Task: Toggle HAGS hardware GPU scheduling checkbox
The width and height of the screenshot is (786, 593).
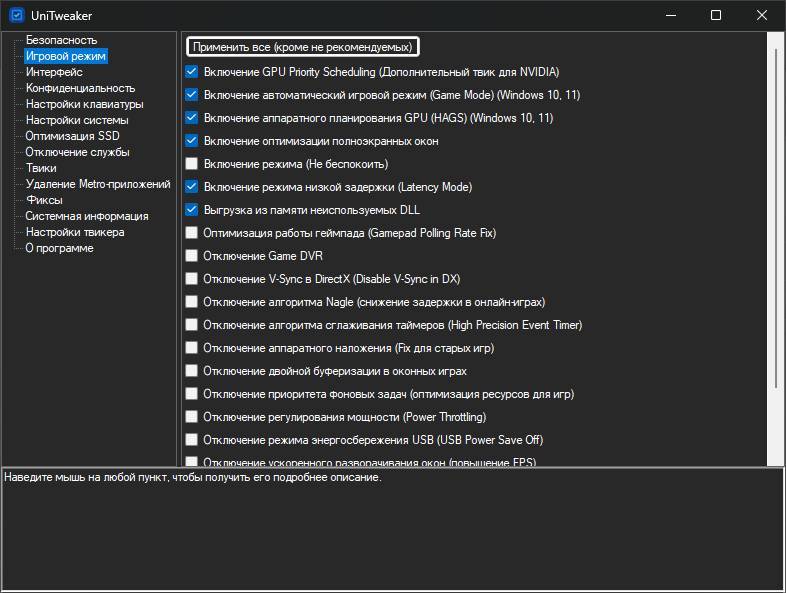Action: (191, 118)
